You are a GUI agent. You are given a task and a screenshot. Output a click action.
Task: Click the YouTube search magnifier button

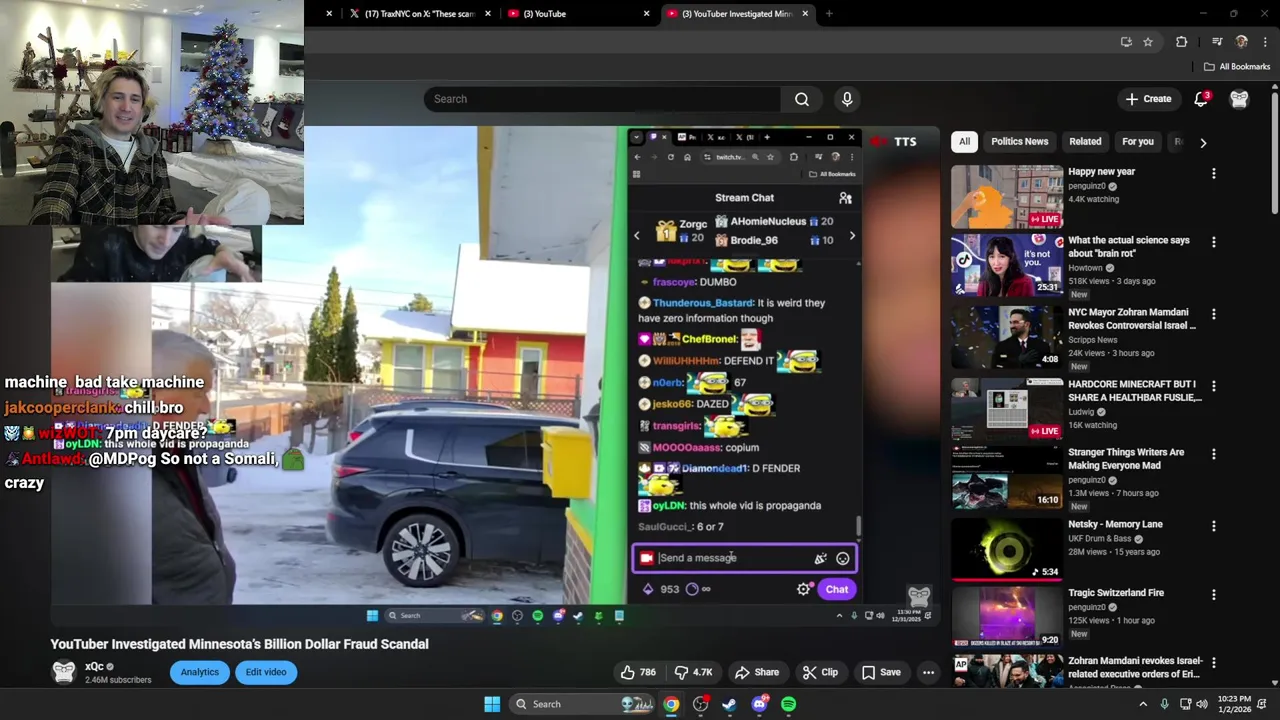coord(801,99)
